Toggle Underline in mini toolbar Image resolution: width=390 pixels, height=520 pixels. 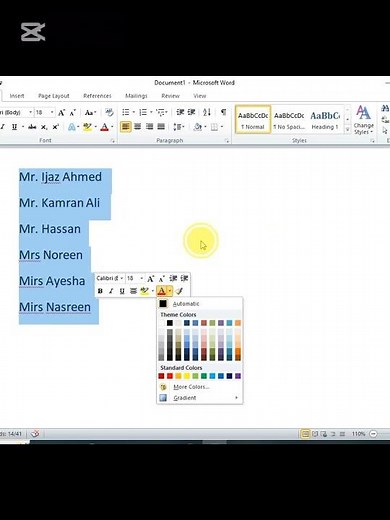pyautogui.click(x=122, y=291)
